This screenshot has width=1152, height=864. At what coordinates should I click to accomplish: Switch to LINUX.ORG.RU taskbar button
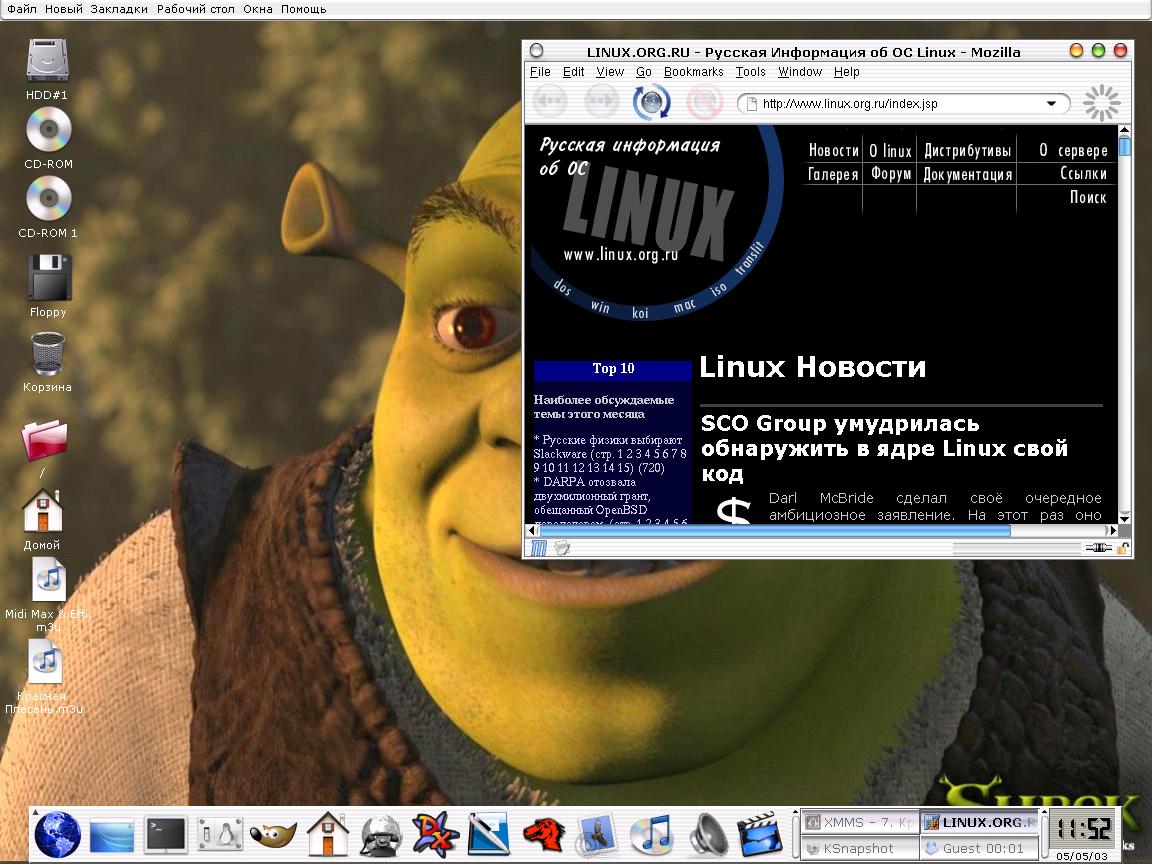980,822
